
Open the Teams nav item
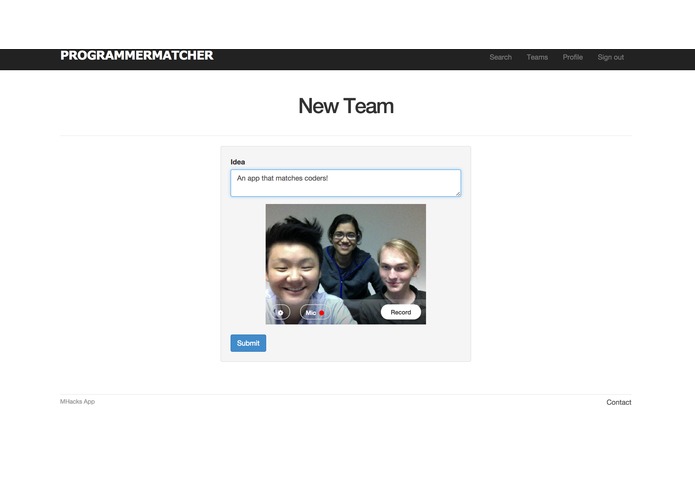pos(537,57)
